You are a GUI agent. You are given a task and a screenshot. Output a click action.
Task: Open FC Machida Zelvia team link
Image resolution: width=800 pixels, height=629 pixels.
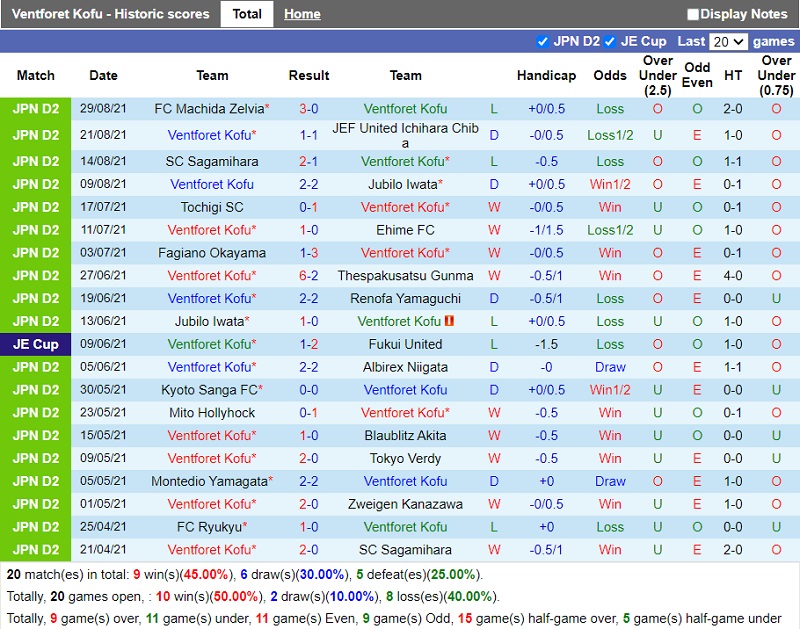209,108
